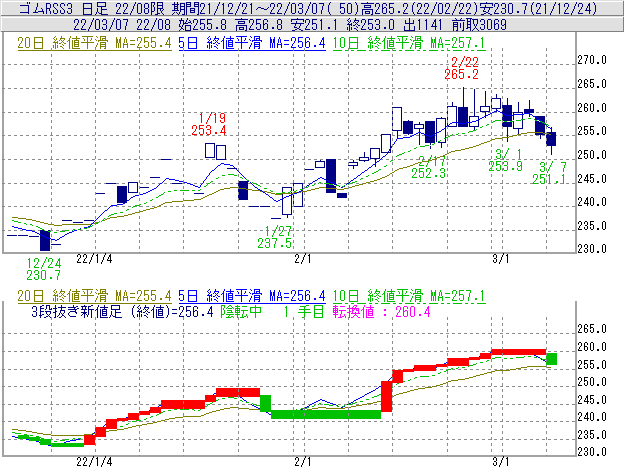Click the 245.0 axis label on lower chart

(592, 399)
